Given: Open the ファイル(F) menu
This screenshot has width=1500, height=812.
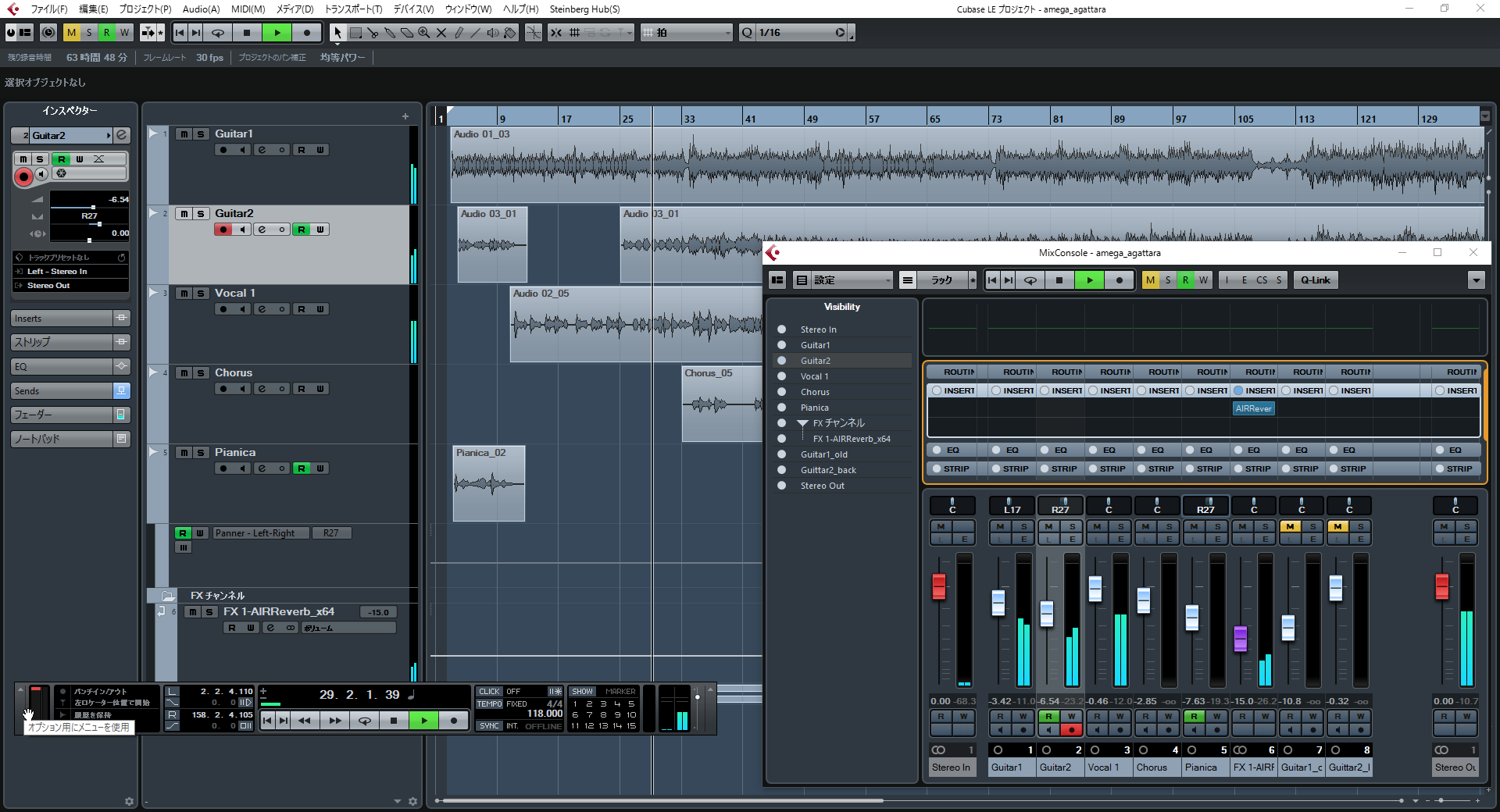Looking at the screenshot, I should tap(48, 9).
